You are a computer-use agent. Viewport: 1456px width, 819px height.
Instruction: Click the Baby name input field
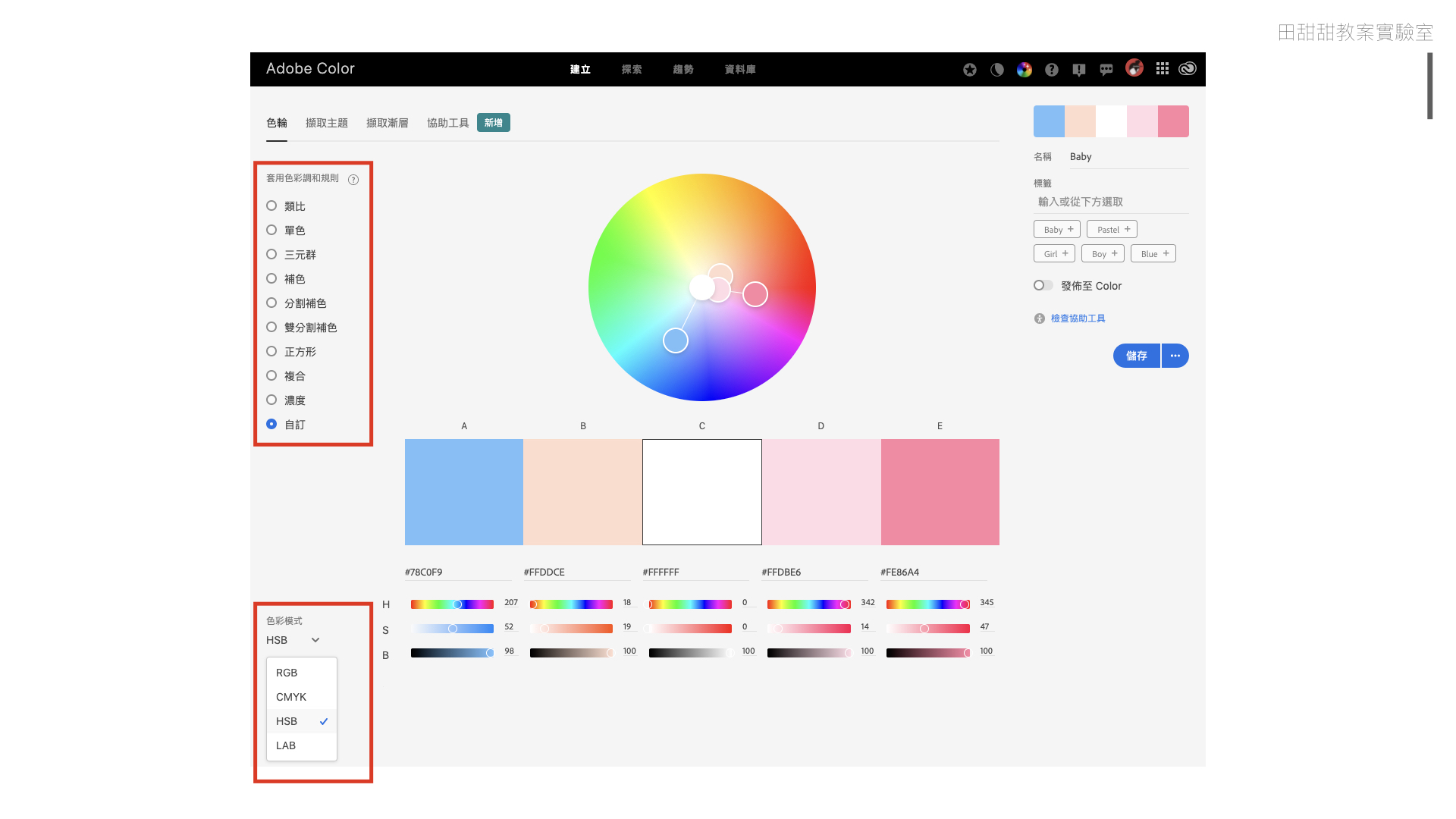(x=1126, y=157)
